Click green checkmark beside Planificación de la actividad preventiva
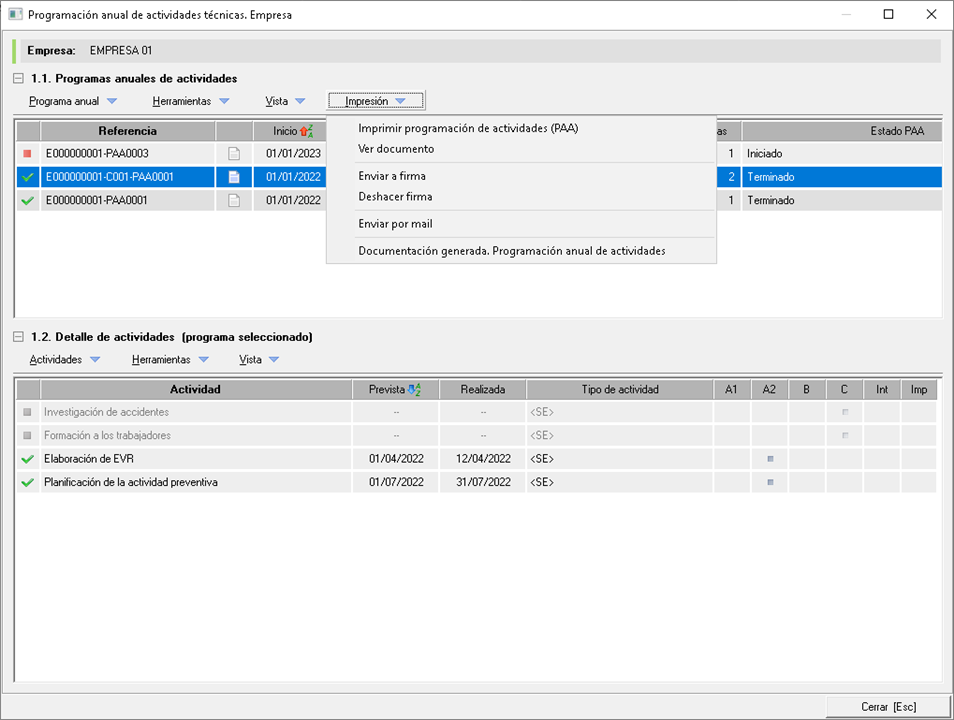This screenshot has height=720, width=954. pyautogui.click(x=27, y=482)
